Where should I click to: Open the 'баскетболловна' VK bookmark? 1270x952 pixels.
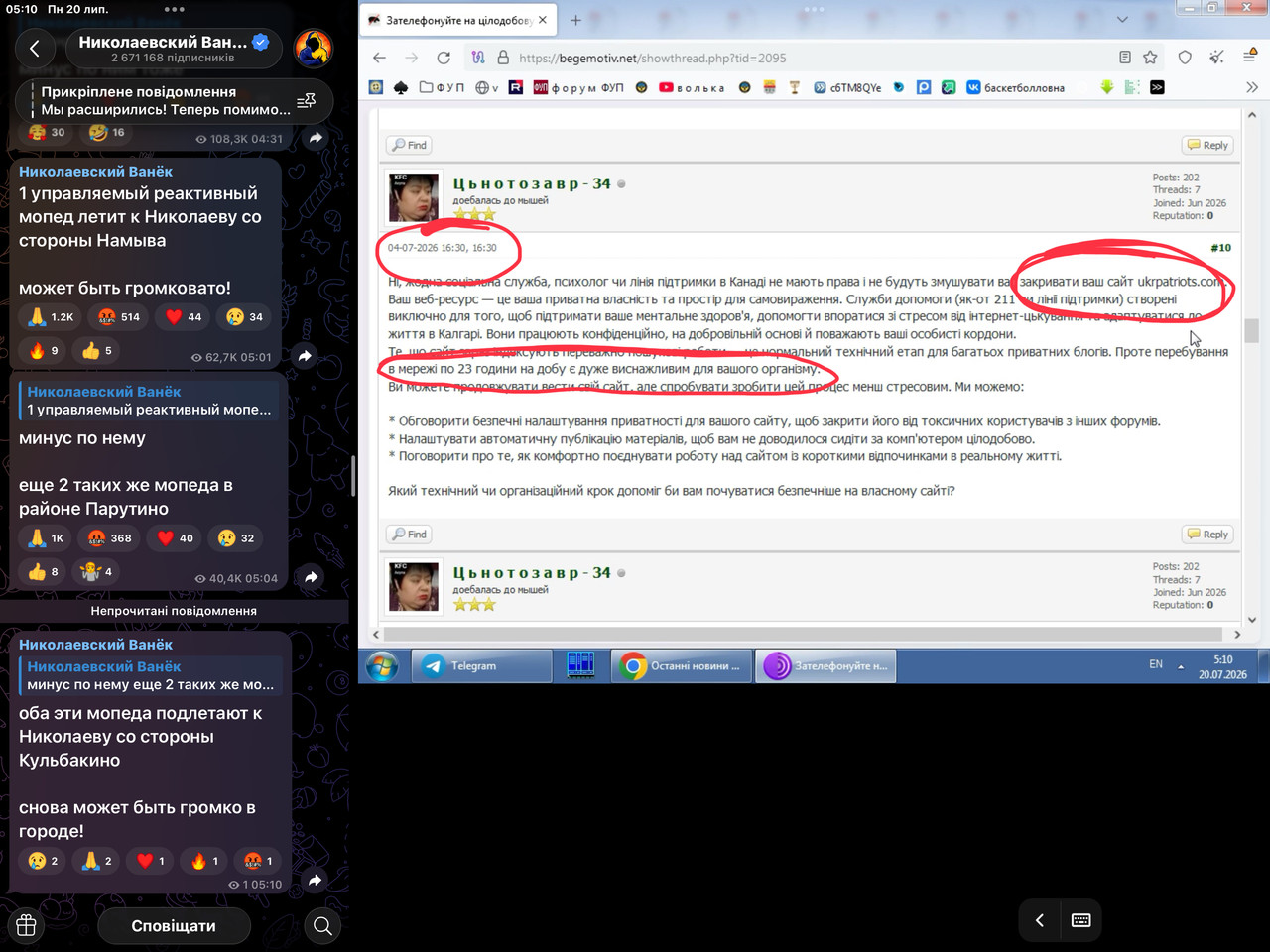(x=1015, y=87)
